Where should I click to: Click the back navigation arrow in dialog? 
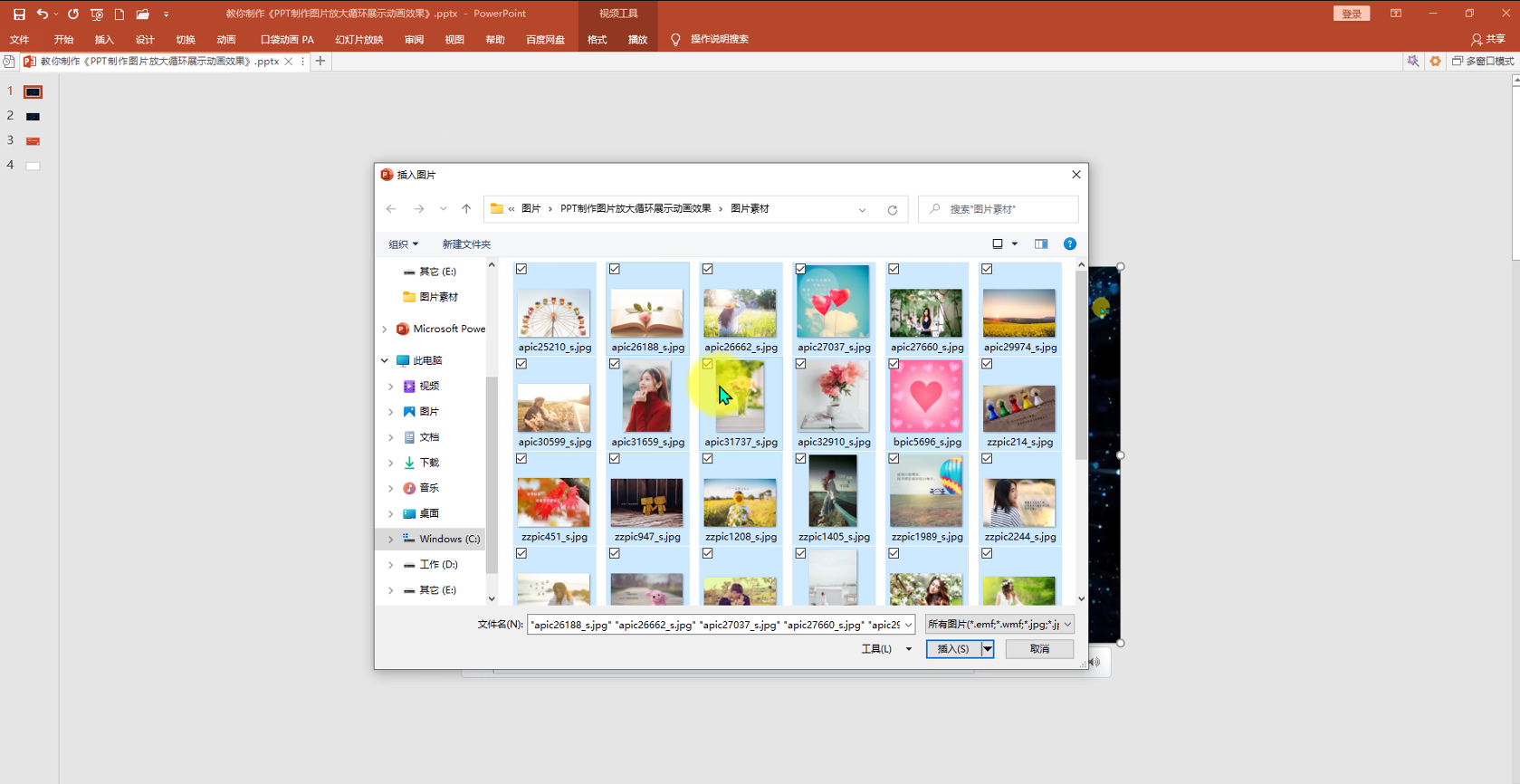(x=391, y=209)
